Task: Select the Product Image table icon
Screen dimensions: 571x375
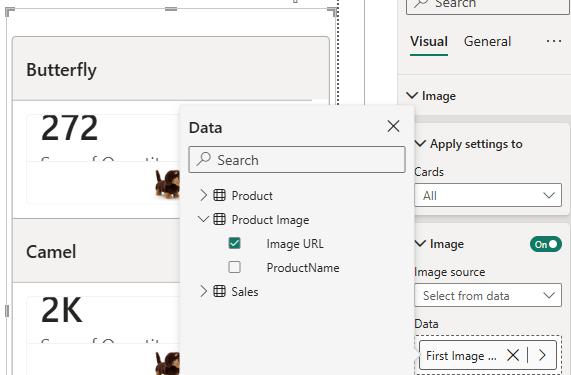Action: 219,219
